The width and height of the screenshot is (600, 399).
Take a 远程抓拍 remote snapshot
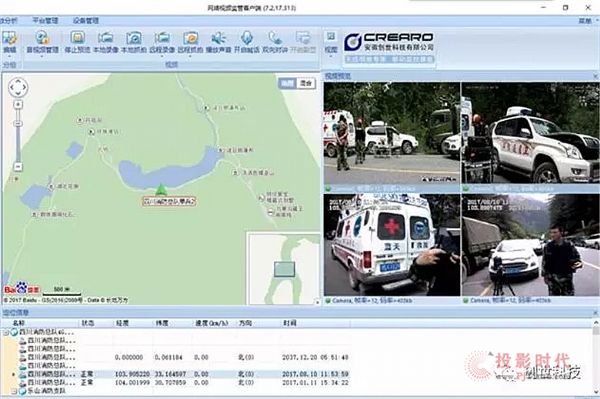(190, 42)
